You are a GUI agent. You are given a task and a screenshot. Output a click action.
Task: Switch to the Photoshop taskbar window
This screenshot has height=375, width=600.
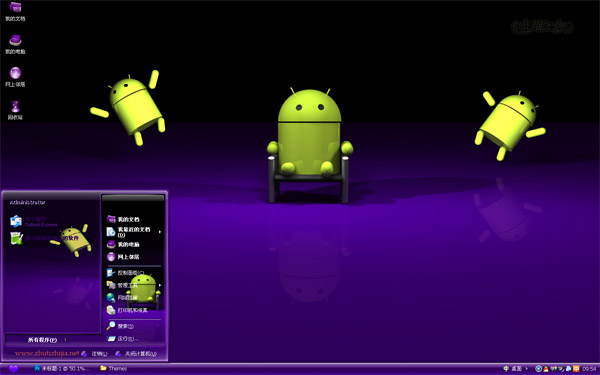(x=62, y=368)
